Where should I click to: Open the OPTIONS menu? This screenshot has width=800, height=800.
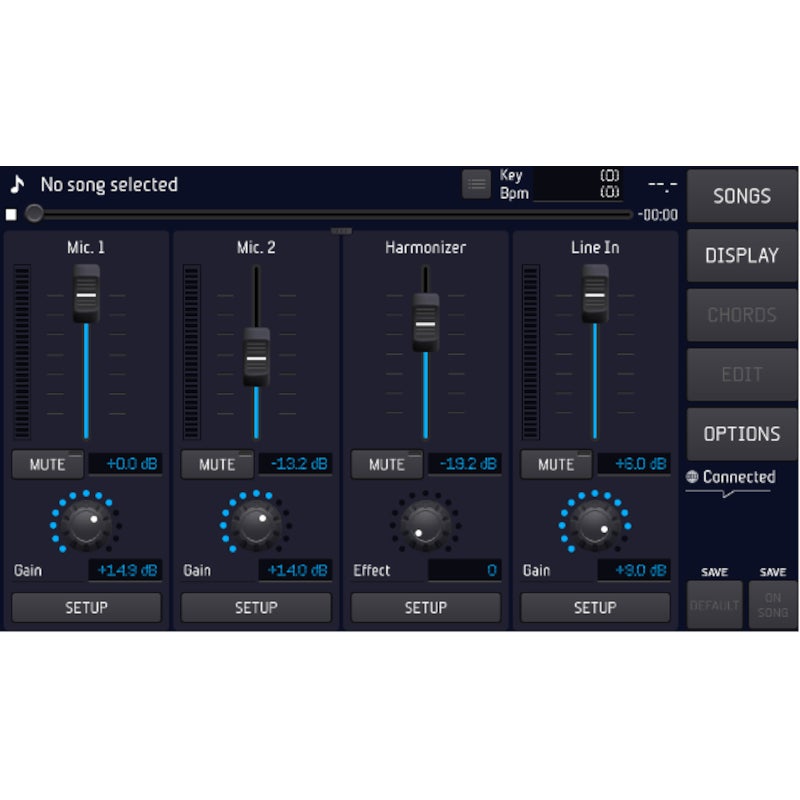pyautogui.click(x=742, y=434)
